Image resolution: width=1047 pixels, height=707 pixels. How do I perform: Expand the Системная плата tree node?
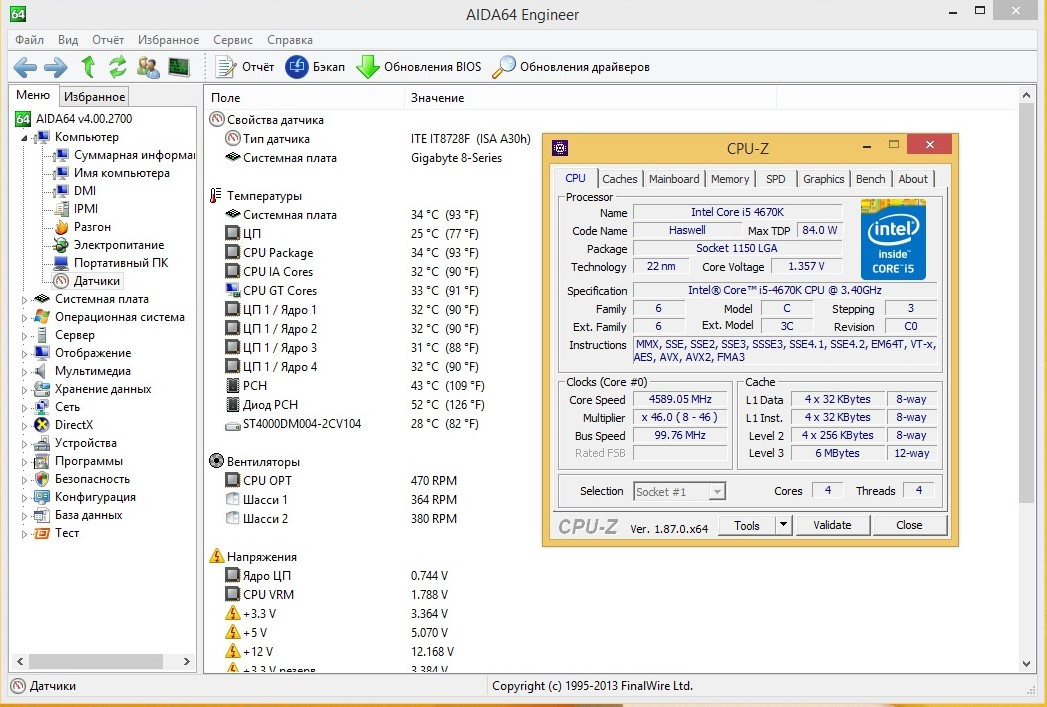[x=25, y=299]
